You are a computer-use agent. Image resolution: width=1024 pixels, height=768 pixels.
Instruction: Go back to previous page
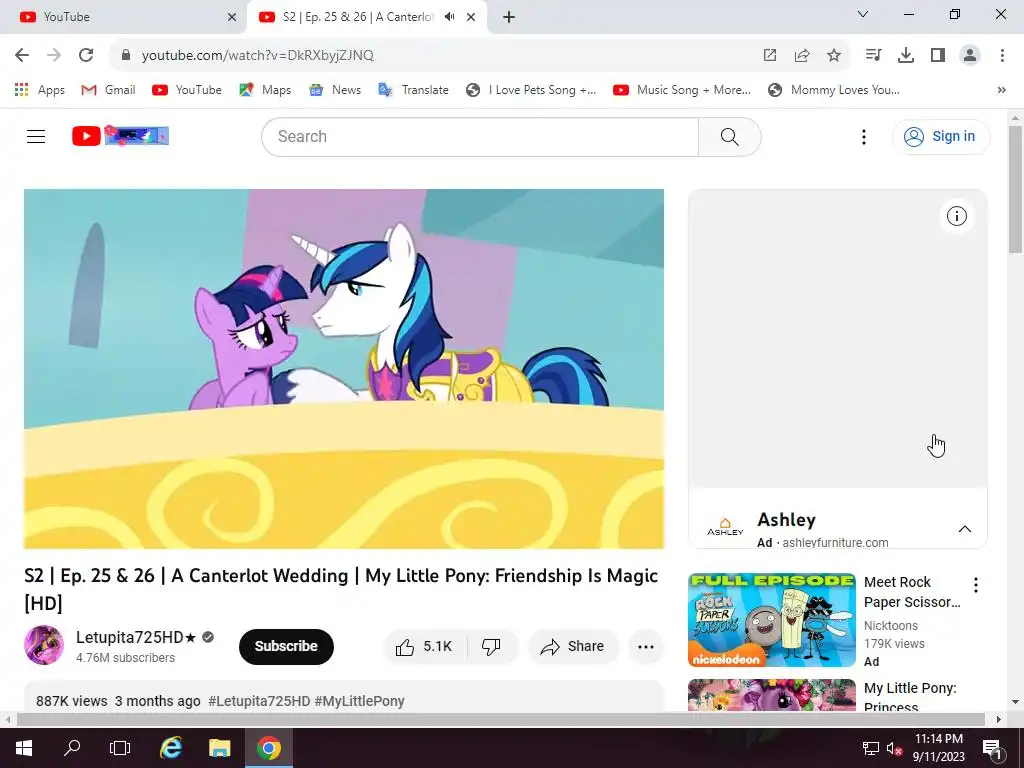click(x=22, y=55)
